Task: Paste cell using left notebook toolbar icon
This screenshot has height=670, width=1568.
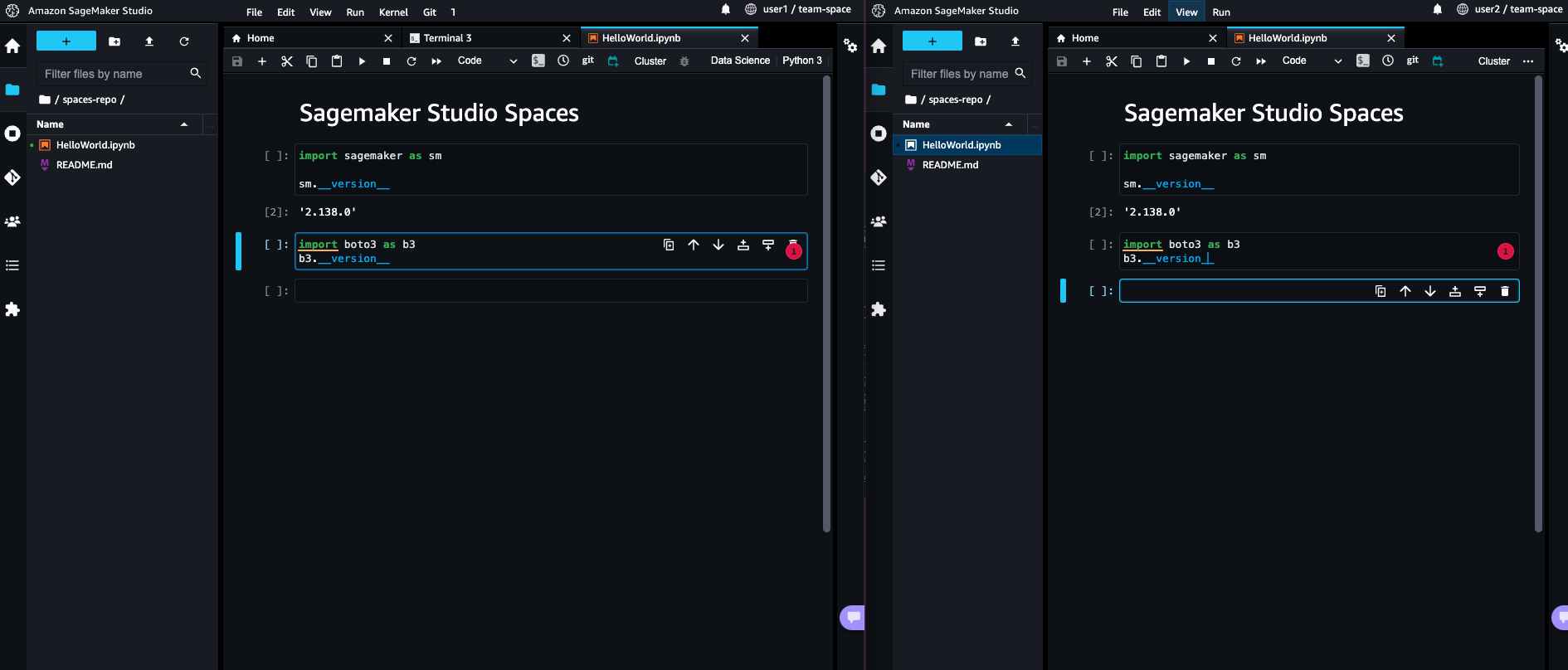Action: pyautogui.click(x=337, y=61)
